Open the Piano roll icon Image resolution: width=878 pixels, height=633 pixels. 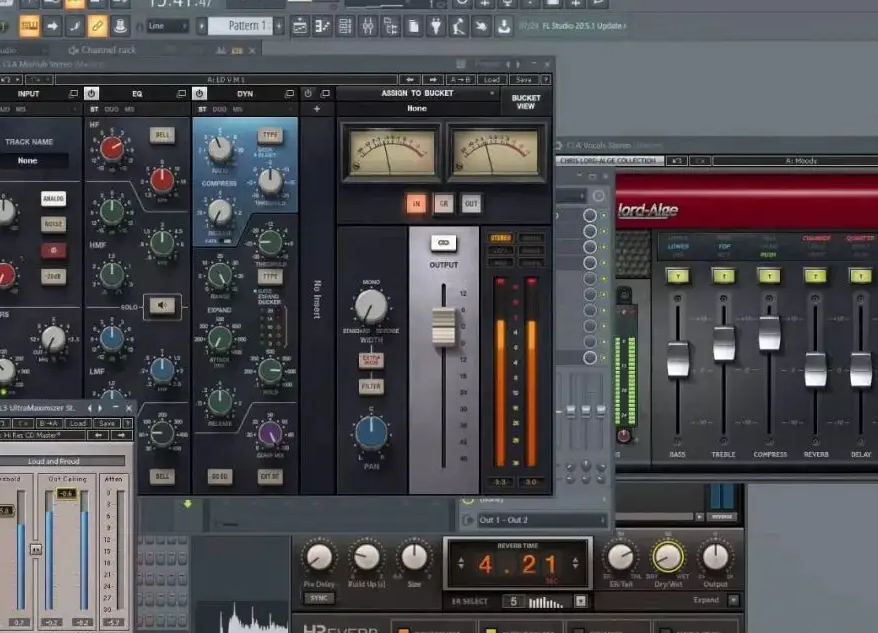point(323,26)
